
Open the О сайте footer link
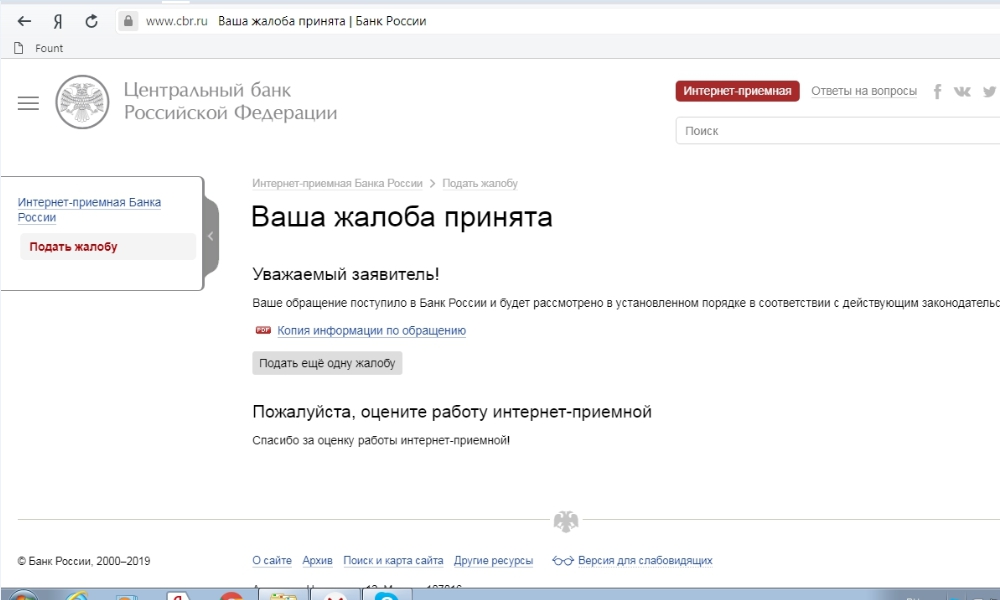(272, 560)
